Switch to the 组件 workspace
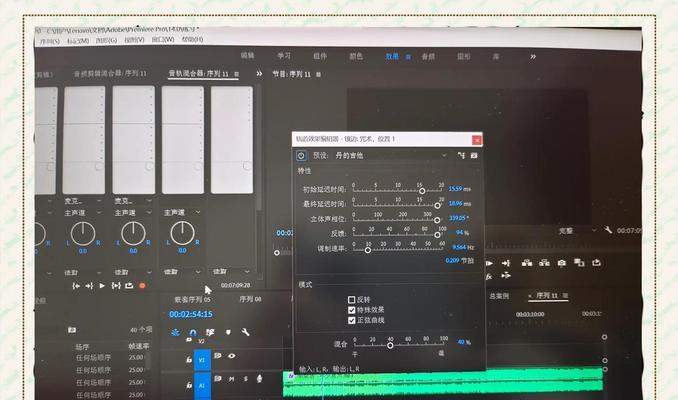This screenshot has height=400, width=678. [320, 56]
